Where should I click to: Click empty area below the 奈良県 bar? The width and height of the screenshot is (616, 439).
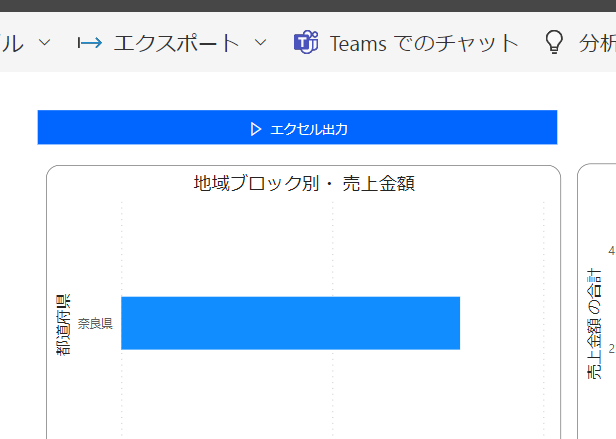[x=290, y=395]
